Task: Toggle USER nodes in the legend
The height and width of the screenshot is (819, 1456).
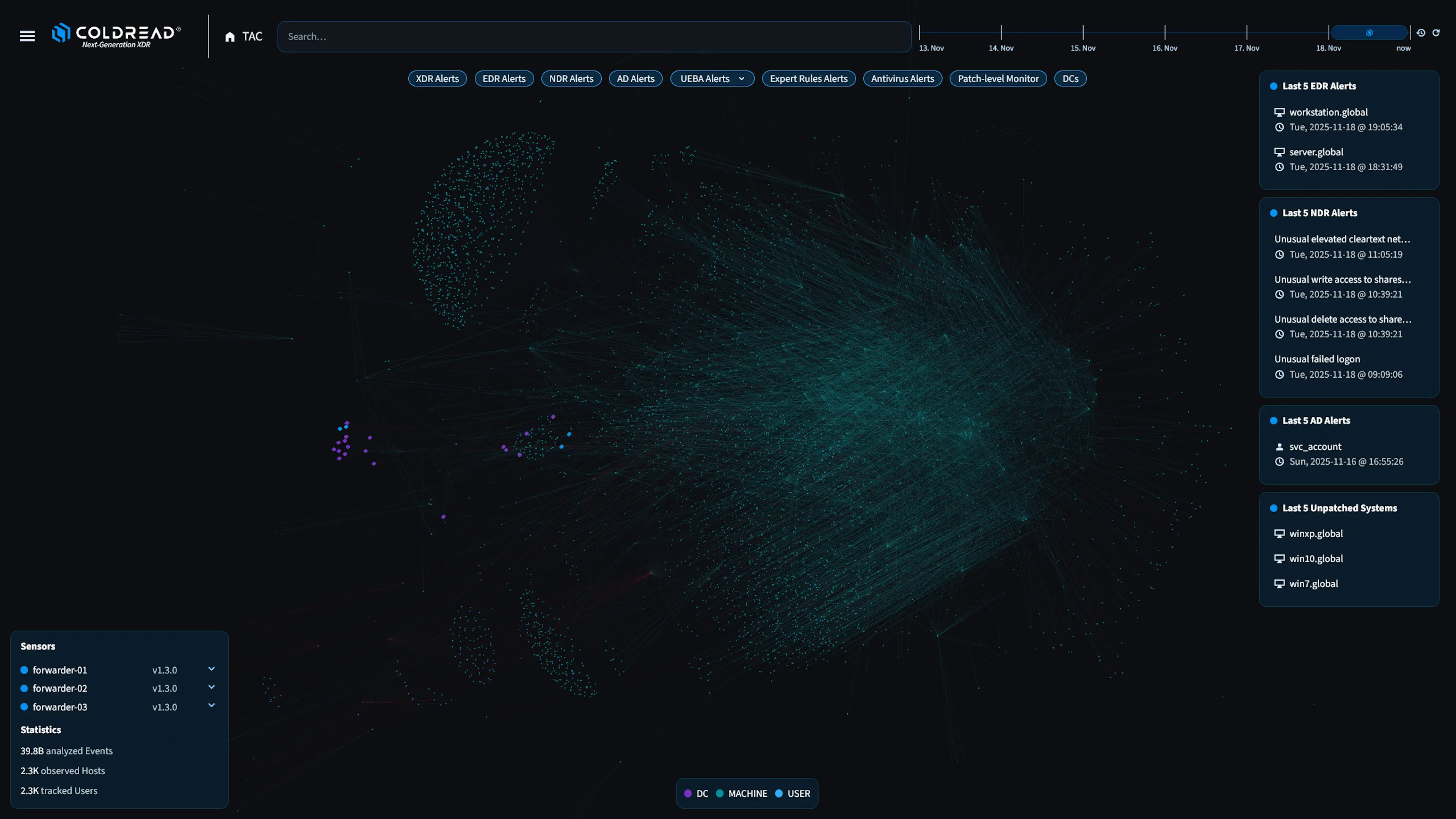Action: pos(792,793)
